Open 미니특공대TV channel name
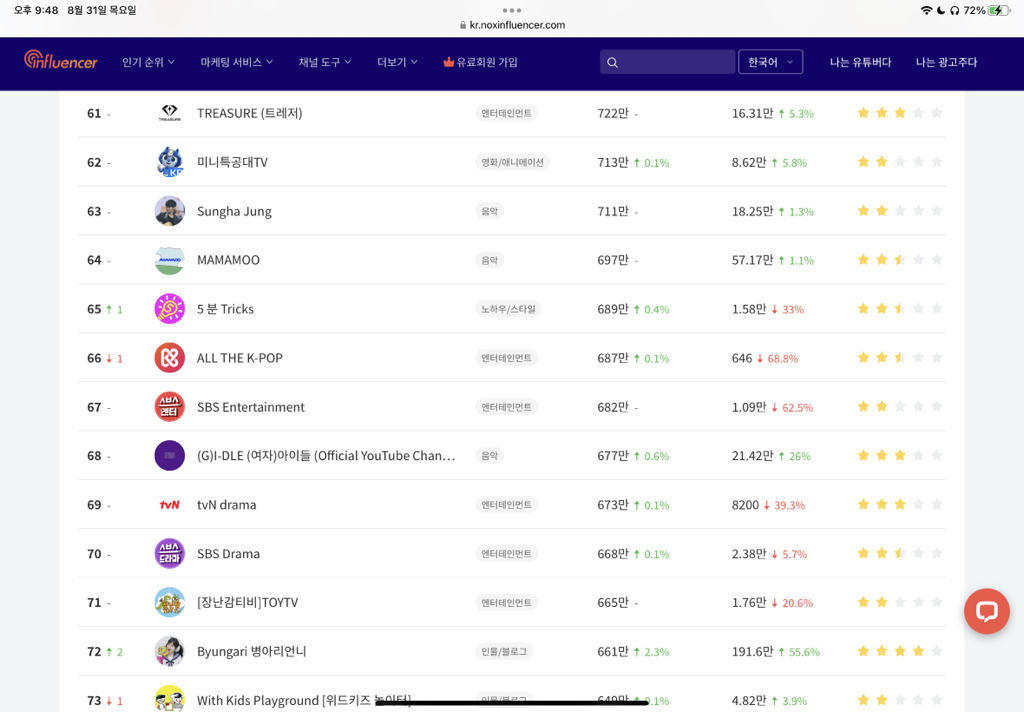This screenshot has height=712, width=1024. coord(232,162)
